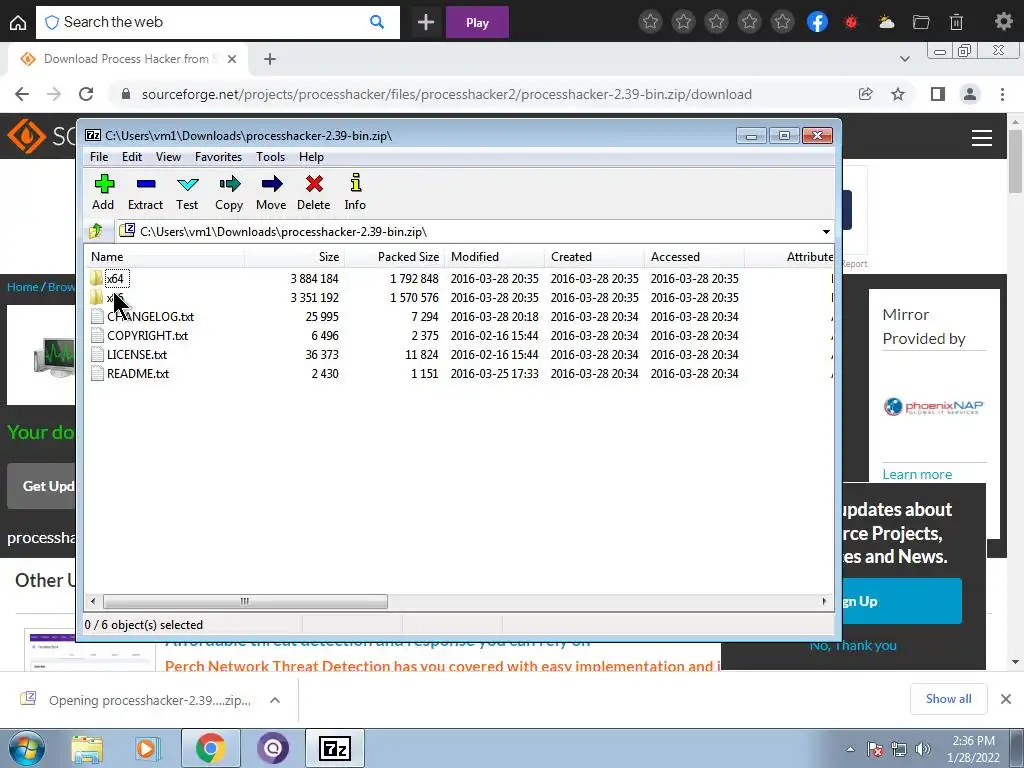1024x768 pixels.
Task: Click the Test archive icon
Action: click(x=187, y=184)
